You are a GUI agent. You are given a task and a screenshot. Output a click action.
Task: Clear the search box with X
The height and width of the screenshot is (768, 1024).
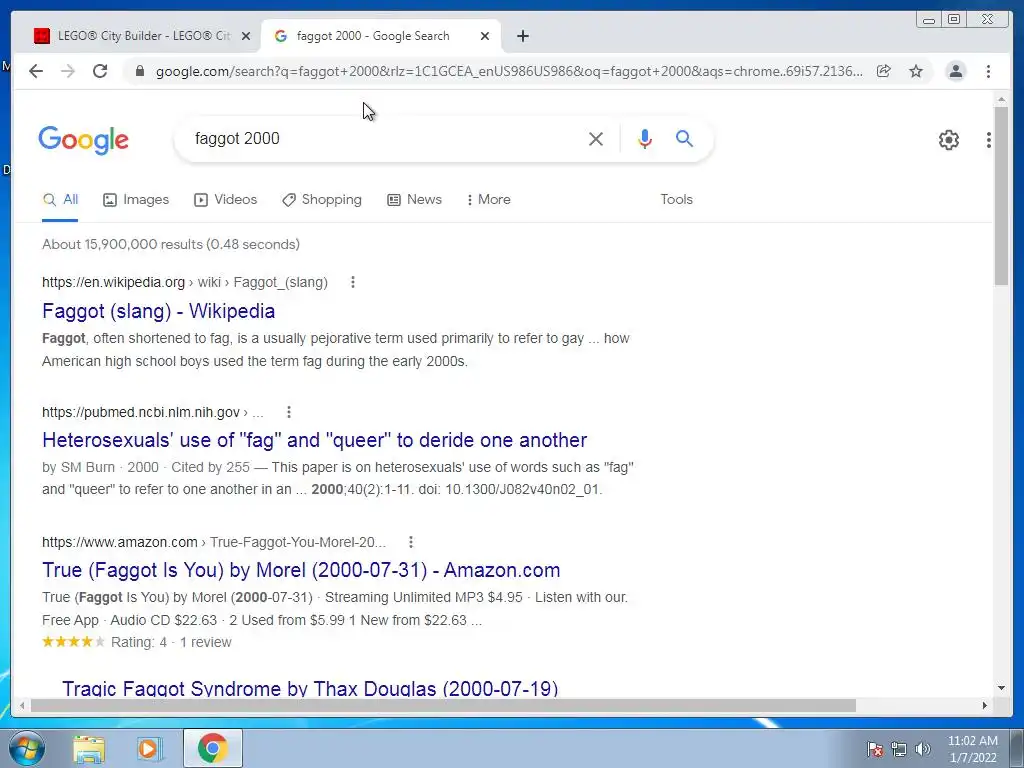coord(596,138)
